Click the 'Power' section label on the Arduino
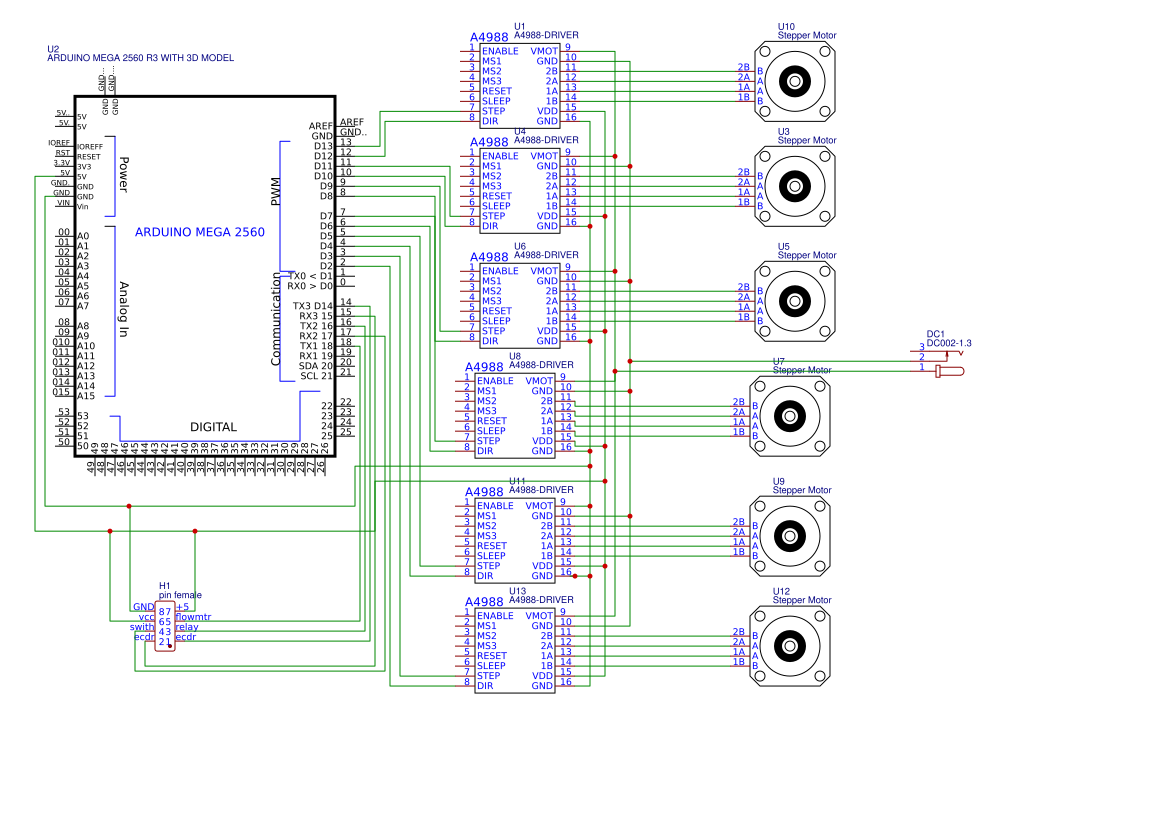The width and height of the screenshot is (1169, 826). coord(124,174)
